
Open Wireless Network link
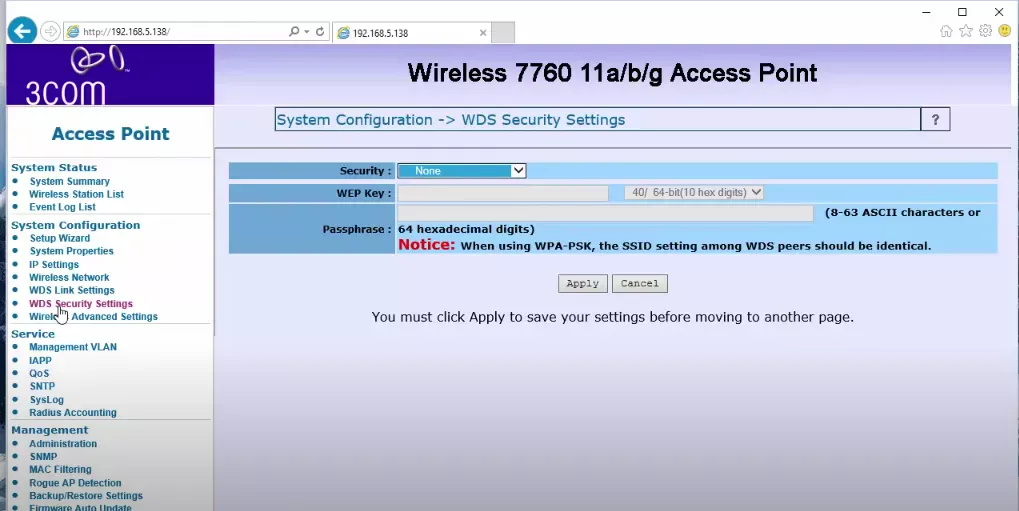pos(69,278)
